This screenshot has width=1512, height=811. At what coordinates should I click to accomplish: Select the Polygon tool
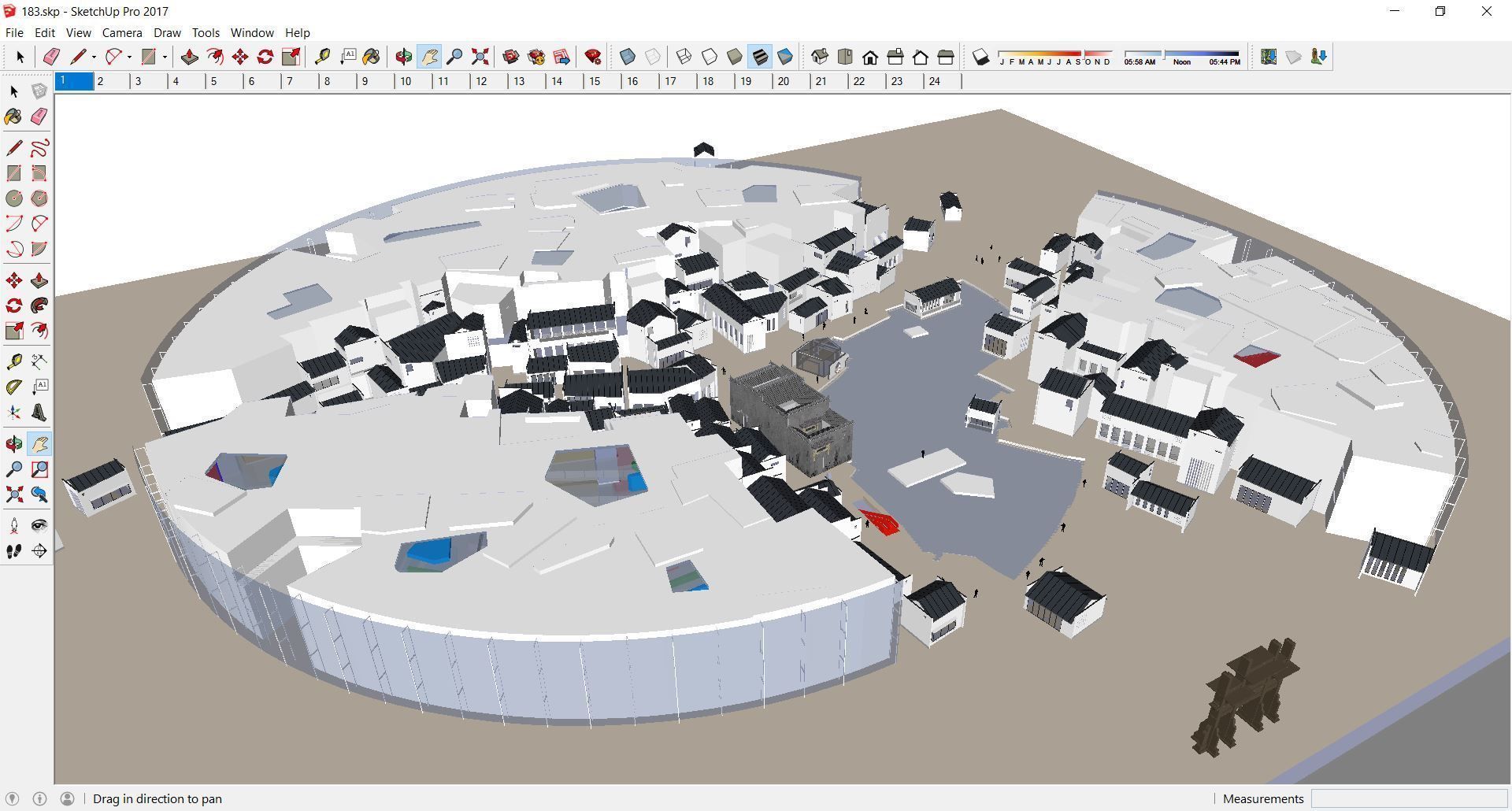39,198
